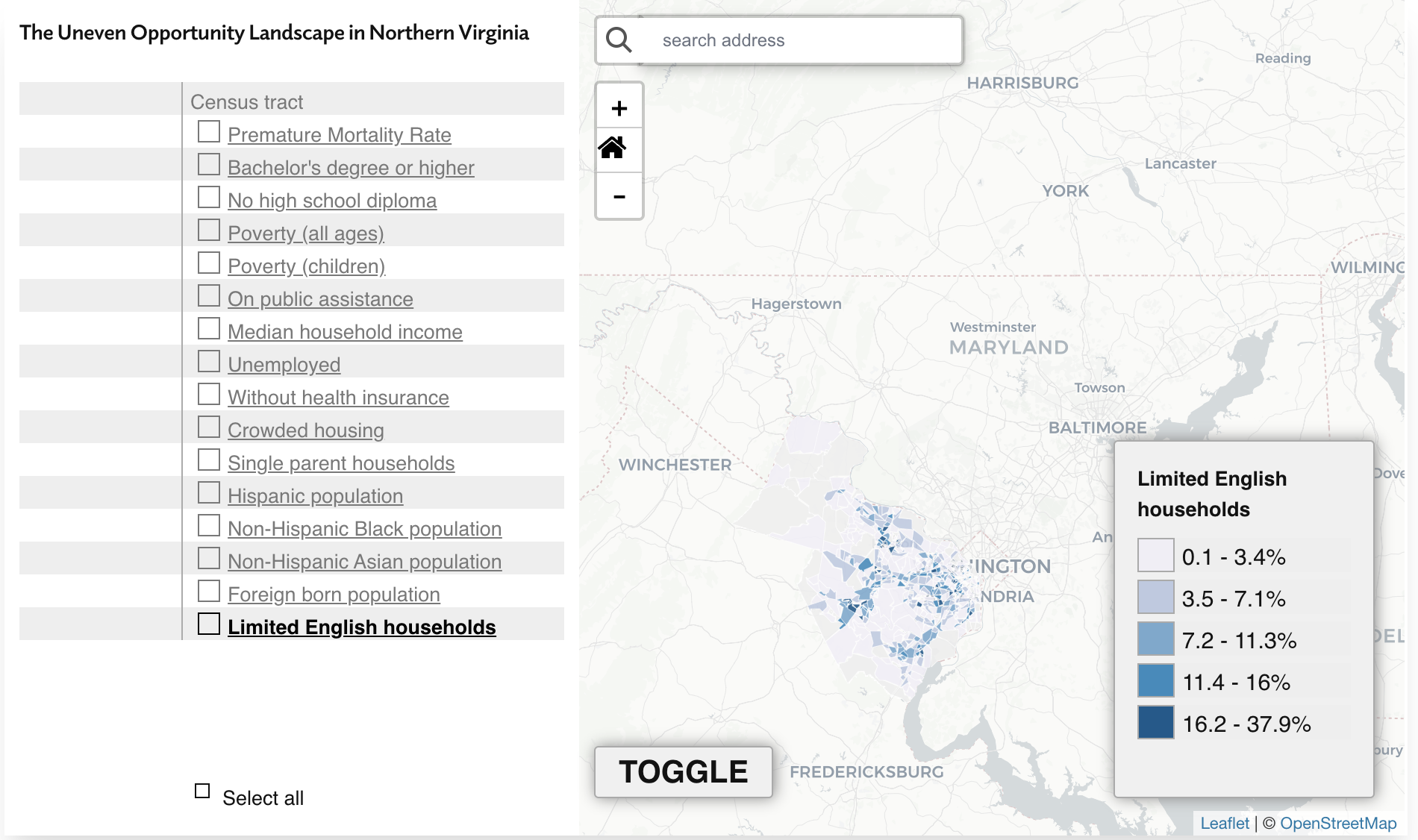Check the Hispanic population checkbox
The width and height of the screenshot is (1418, 840).
(209, 492)
